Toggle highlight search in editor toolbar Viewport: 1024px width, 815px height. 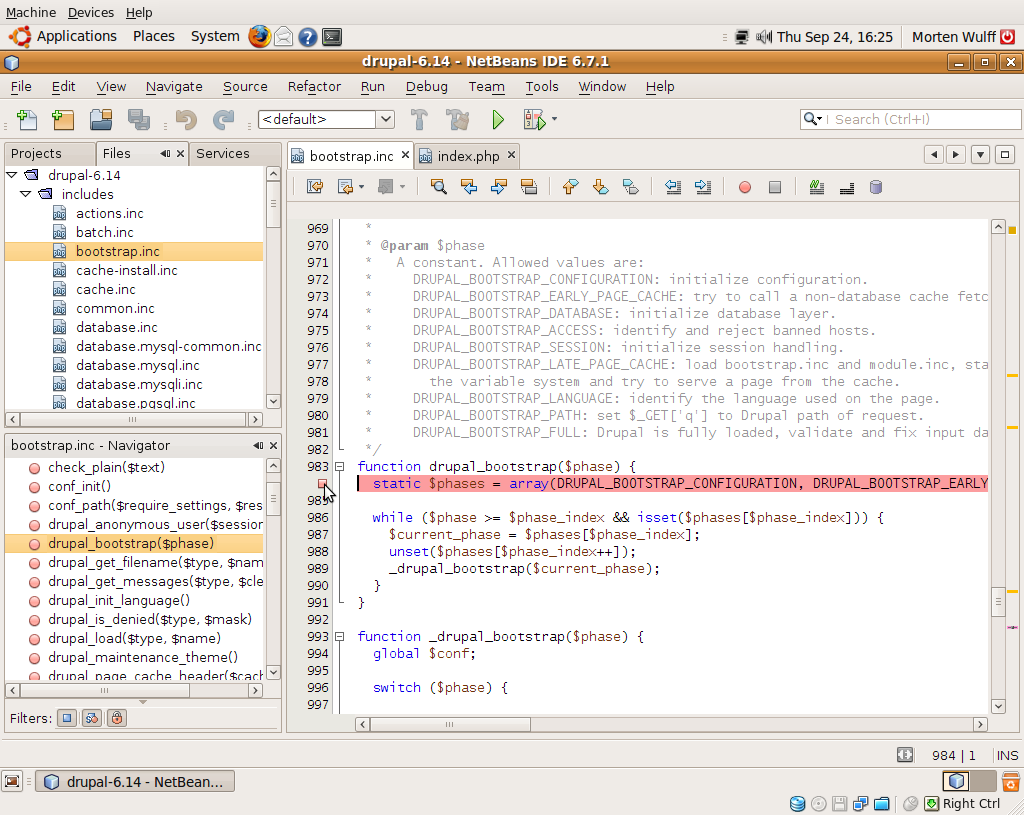(529, 187)
